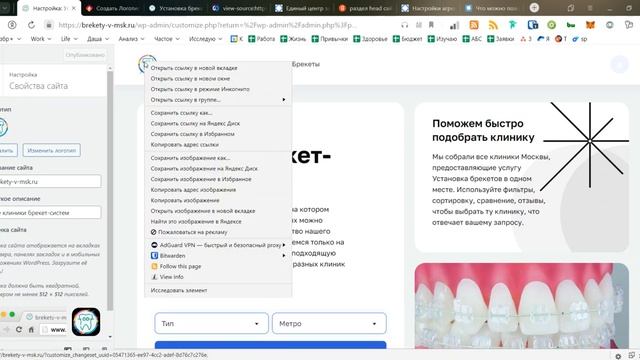The image size is (640, 360).
Task: Close the 'Настройка' browser tab
Action: (73, 8)
